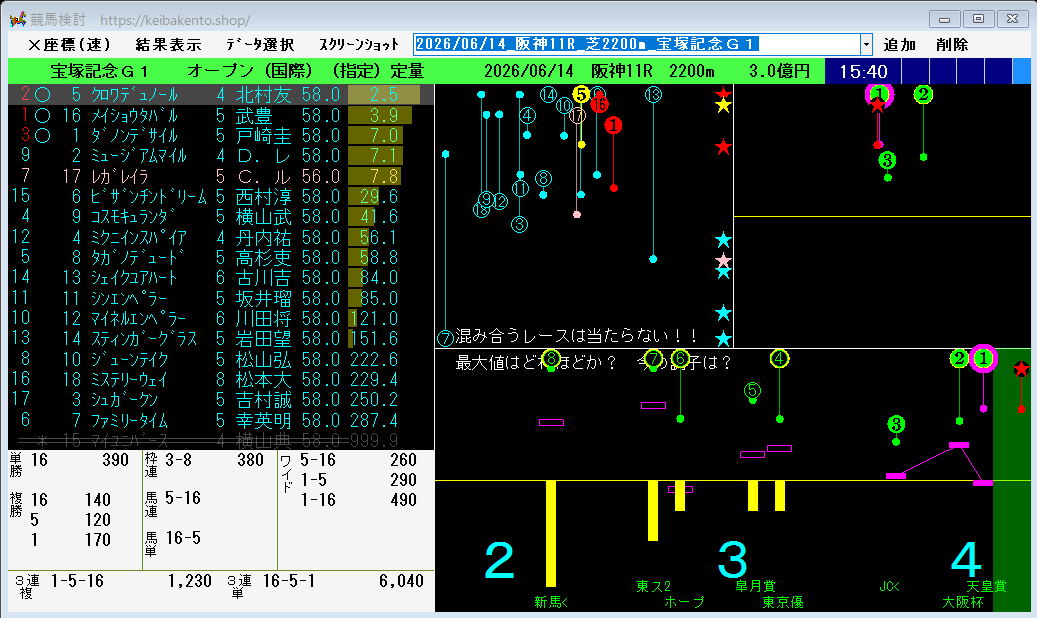Screen dimensions: 1037x618
Task: Click the 追加 button
Action: 899,45
